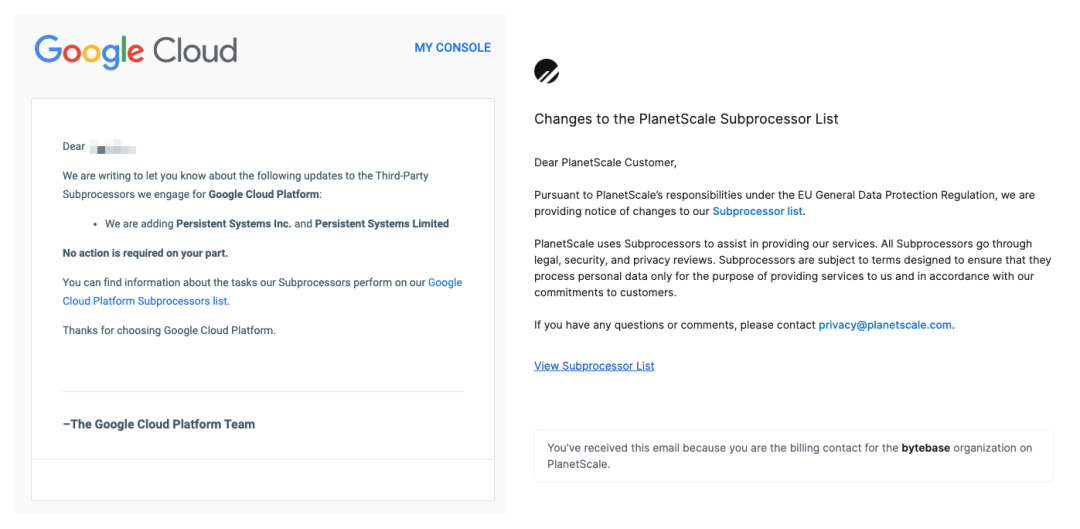Click the Google Cloud logo
Viewport: 1080px width, 529px height.
tap(136, 52)
